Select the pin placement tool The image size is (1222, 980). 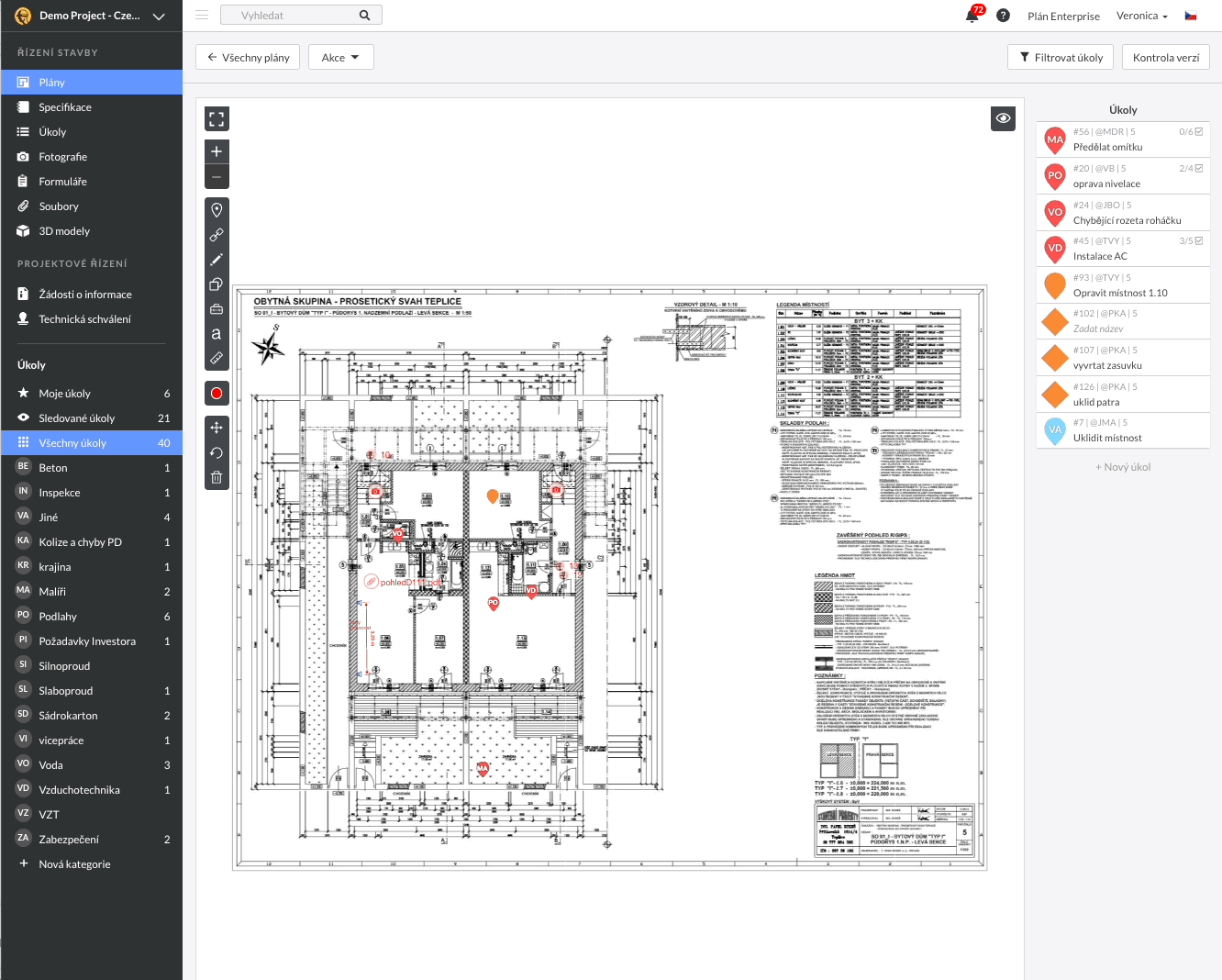[217, 209]
